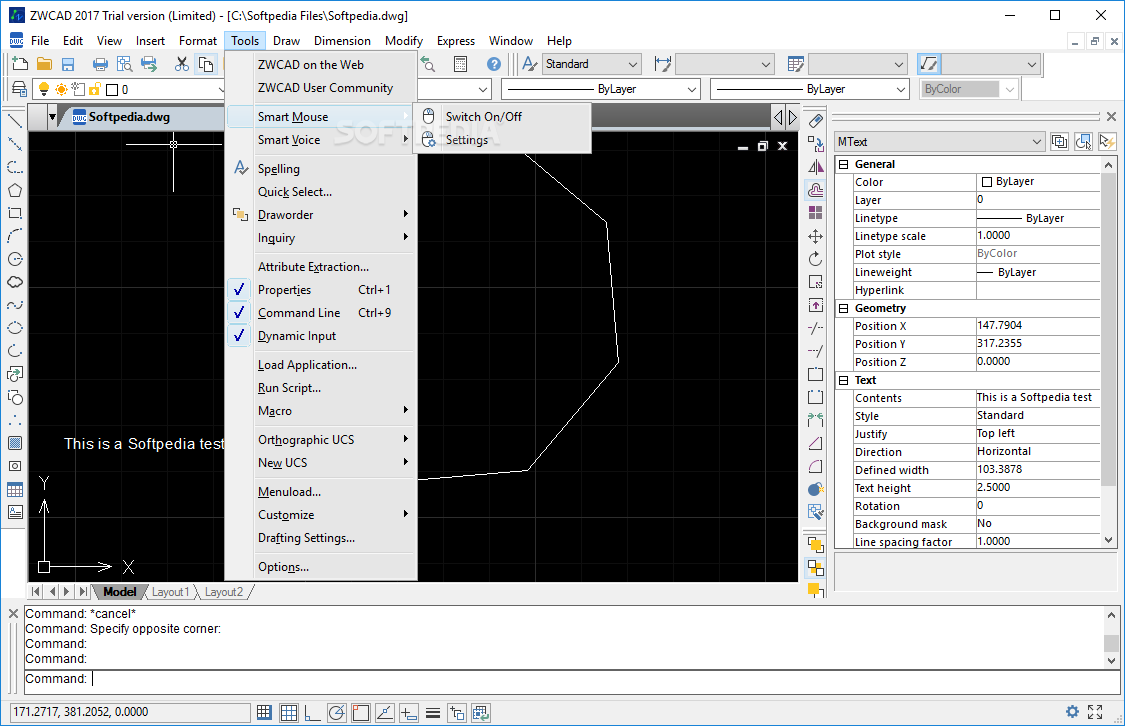Open the Dimension menu
The height and width of the screenshot is (726, 1125).
pyautogui.click(x=342, y=41)
